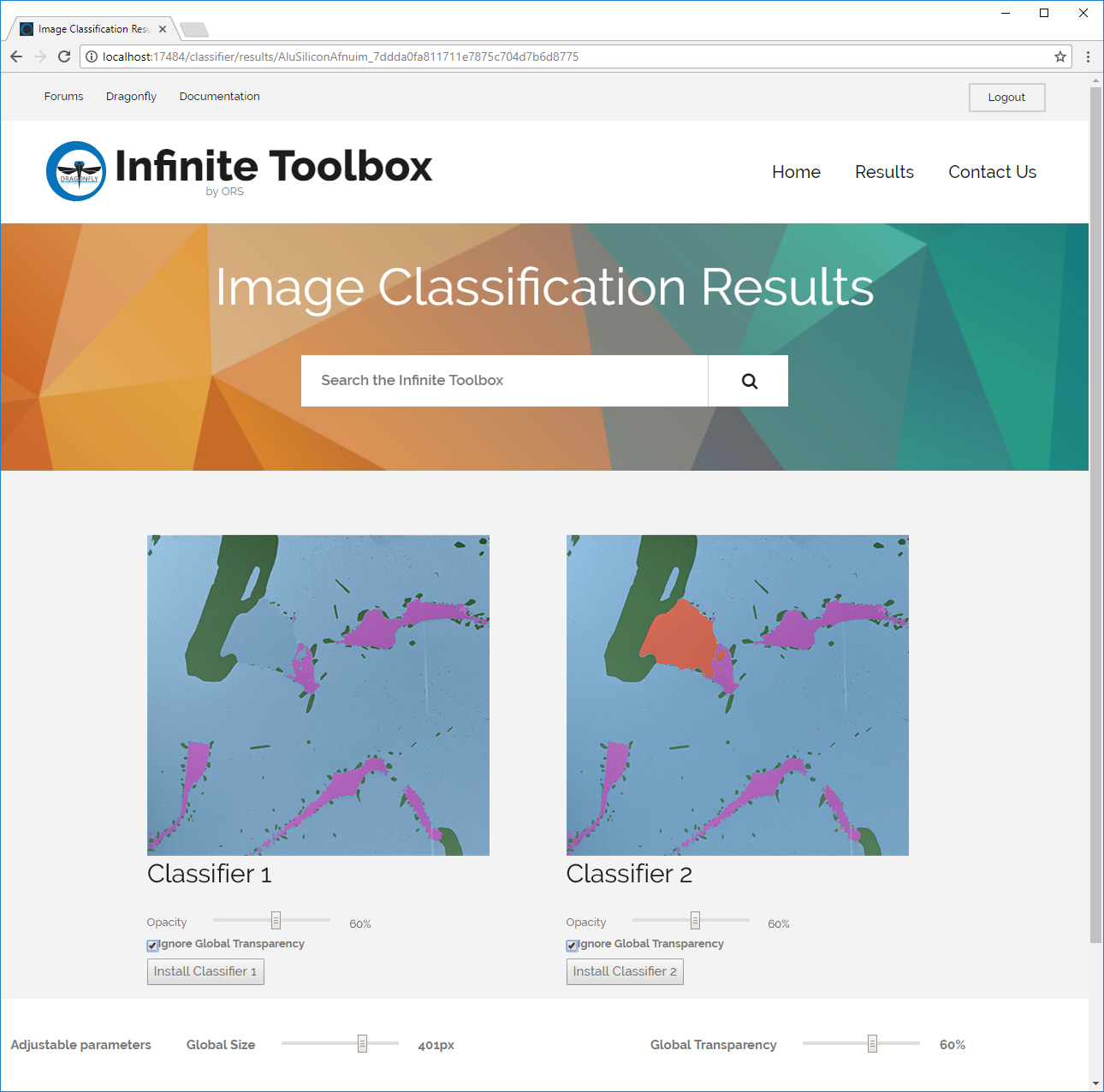The height and width of the screenshot is (1092, 1104).
Task: Open the Classifier 2 result image
Action: [x=737, y=695]
